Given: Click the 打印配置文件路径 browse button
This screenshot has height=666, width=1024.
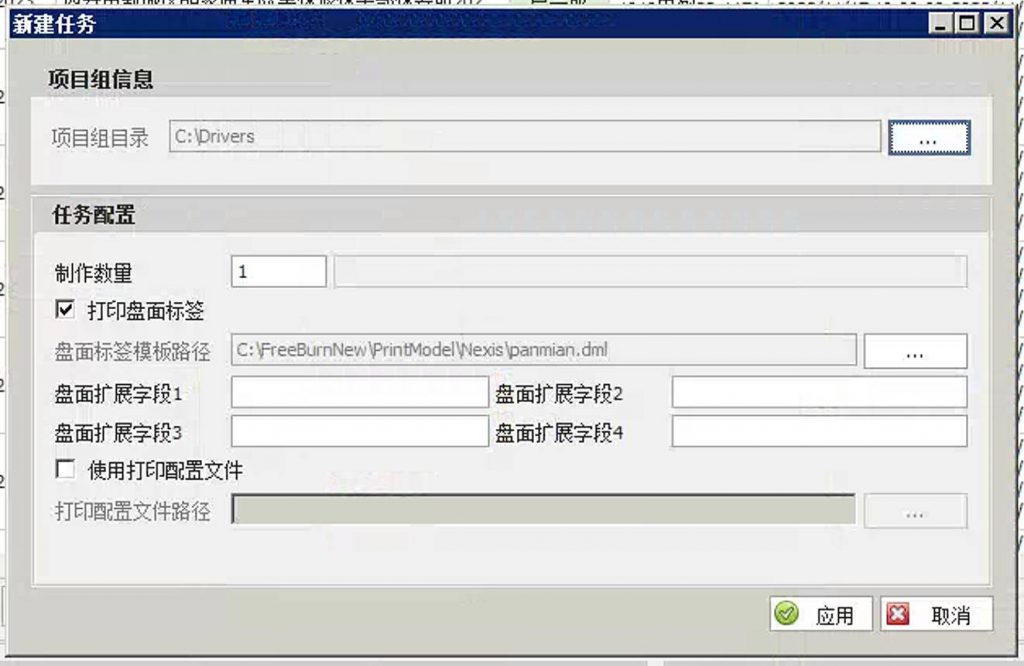Looking at the screenshot, I should 915,511.
